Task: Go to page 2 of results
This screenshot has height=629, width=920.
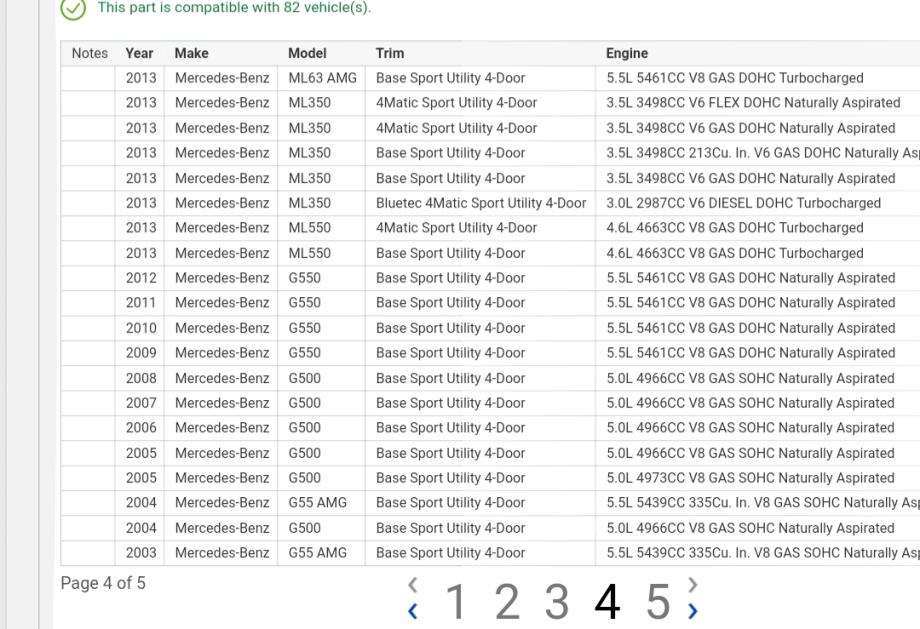Action: 507,601
